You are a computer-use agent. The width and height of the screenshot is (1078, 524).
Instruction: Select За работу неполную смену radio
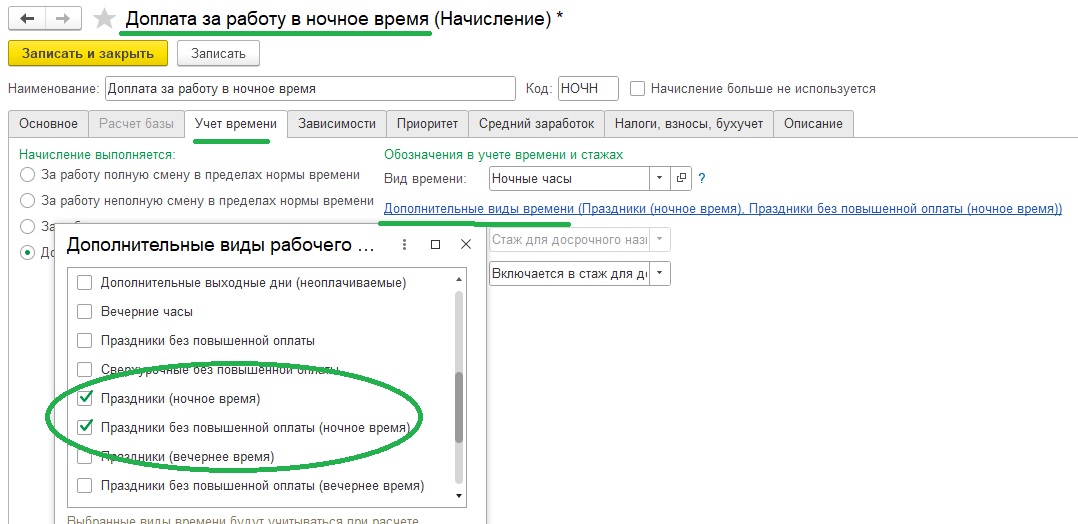[x=28, y=201]
